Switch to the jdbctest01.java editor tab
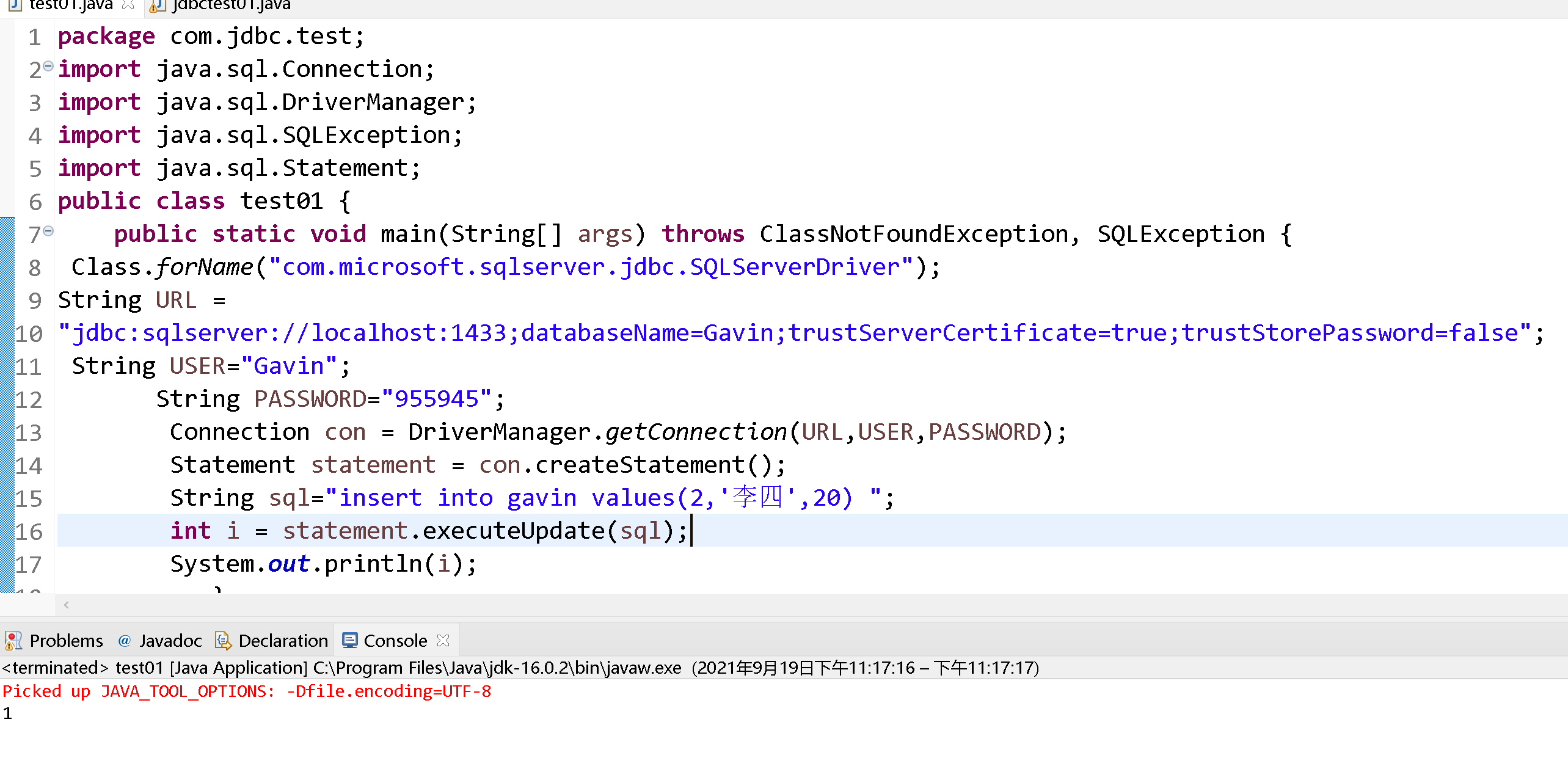 231,5
